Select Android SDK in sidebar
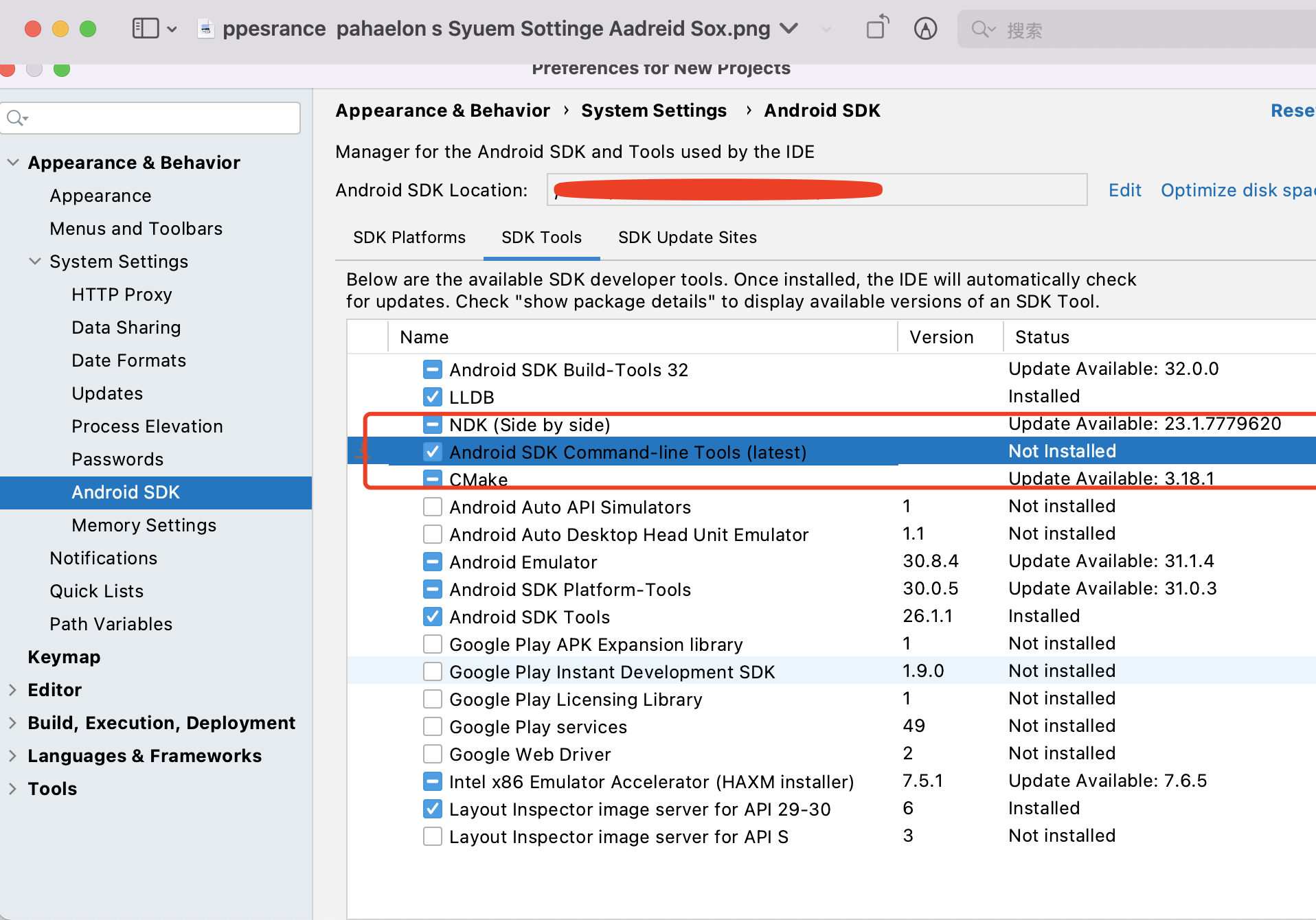1316x920 pixels. click(156, 492)
